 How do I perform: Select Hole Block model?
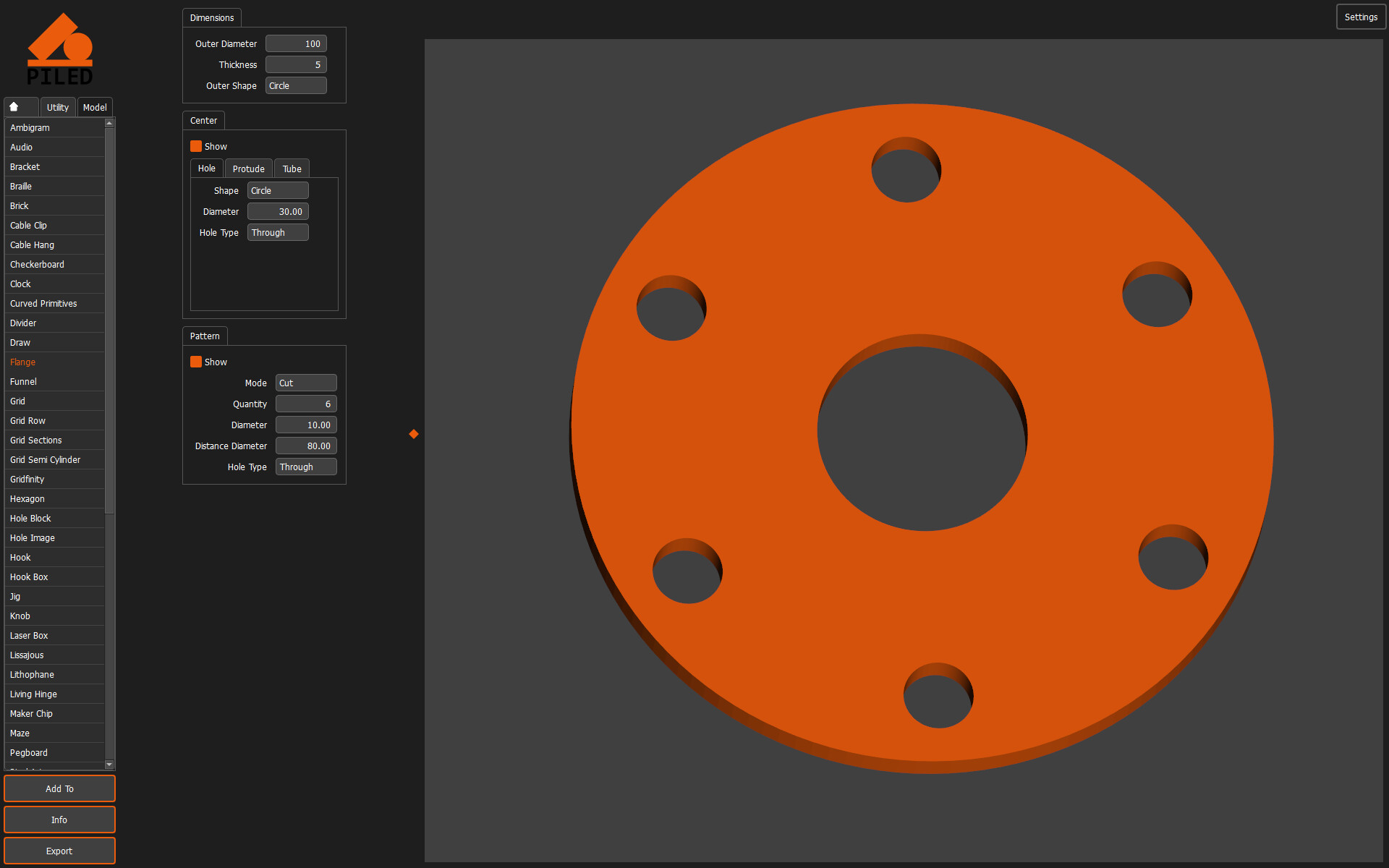click(x=54, y=518)
